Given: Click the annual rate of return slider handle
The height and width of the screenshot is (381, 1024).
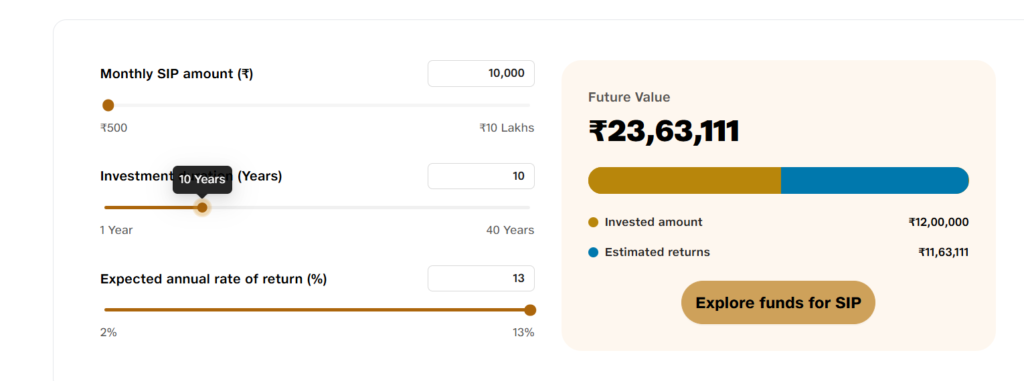Looking at the screenshot, I should (x=530, y=310).
